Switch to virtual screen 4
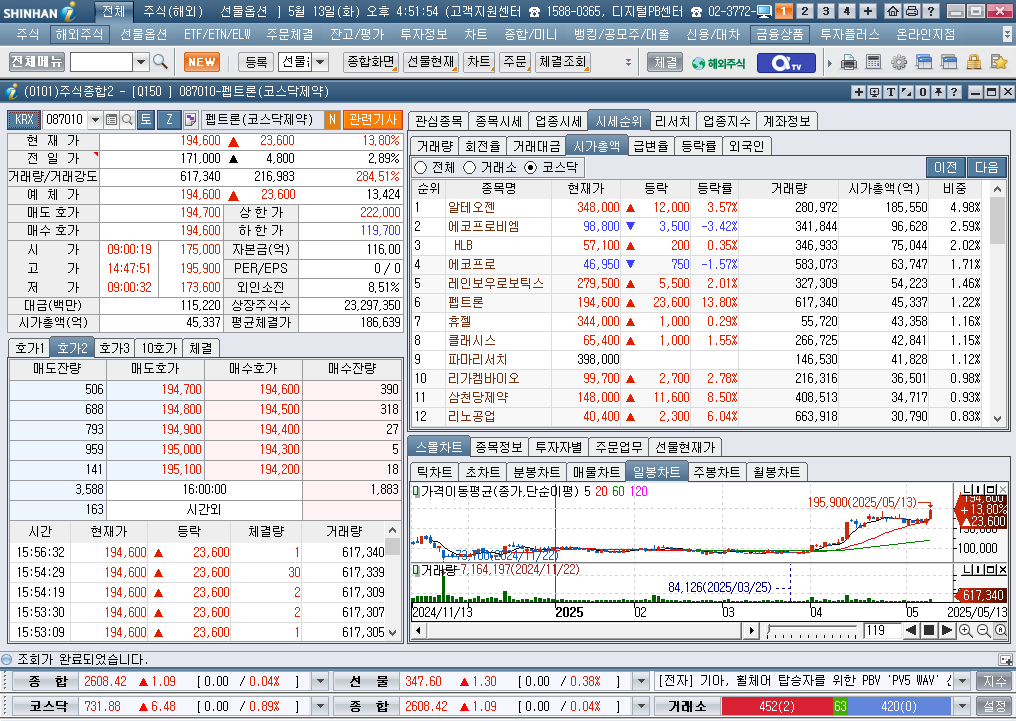The height and width of the screenshot is (721, 1016). [x=846, y=11]
